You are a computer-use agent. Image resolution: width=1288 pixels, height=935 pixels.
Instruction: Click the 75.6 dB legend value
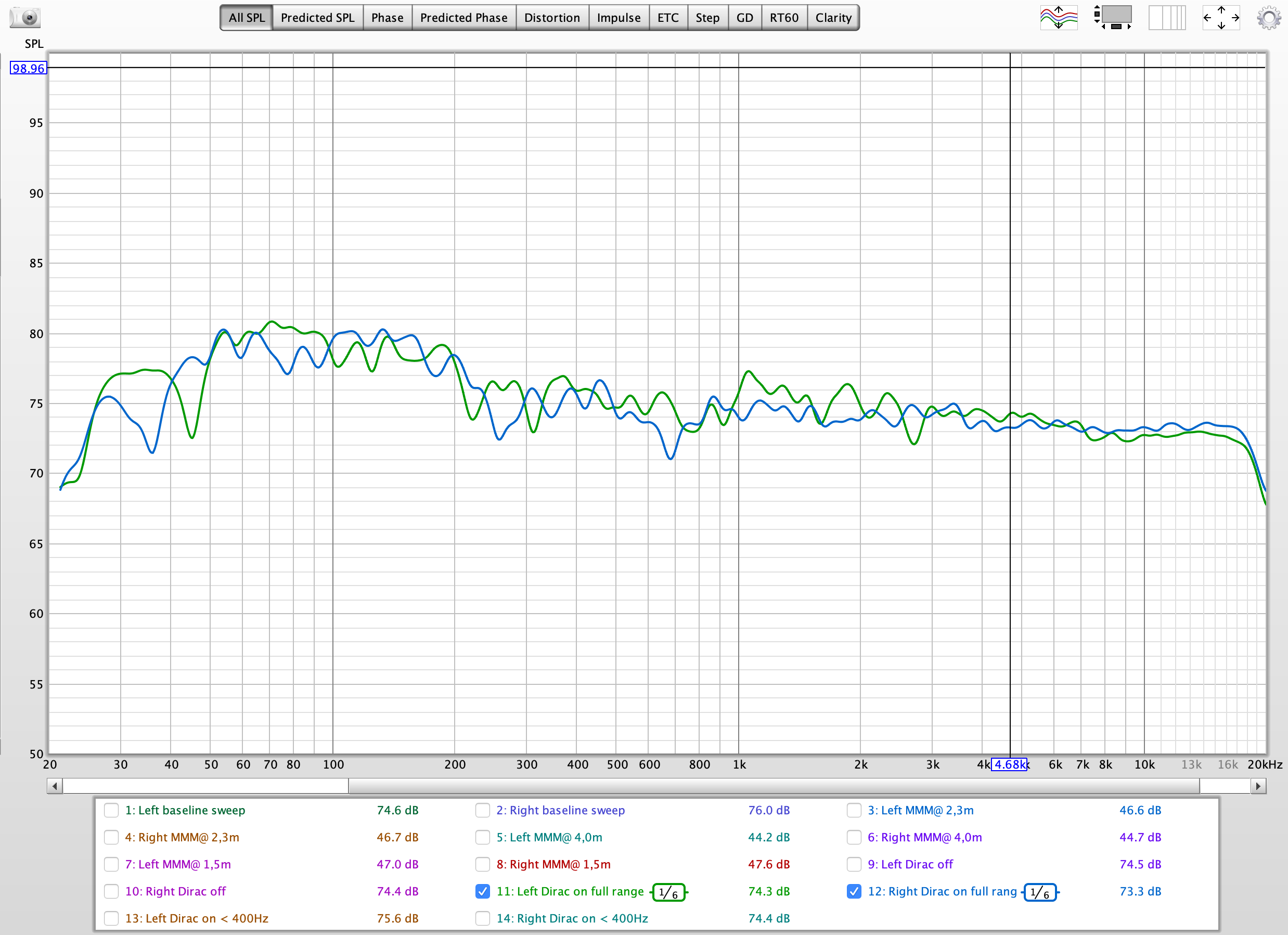pyautogui.click(x=397, y=918)
